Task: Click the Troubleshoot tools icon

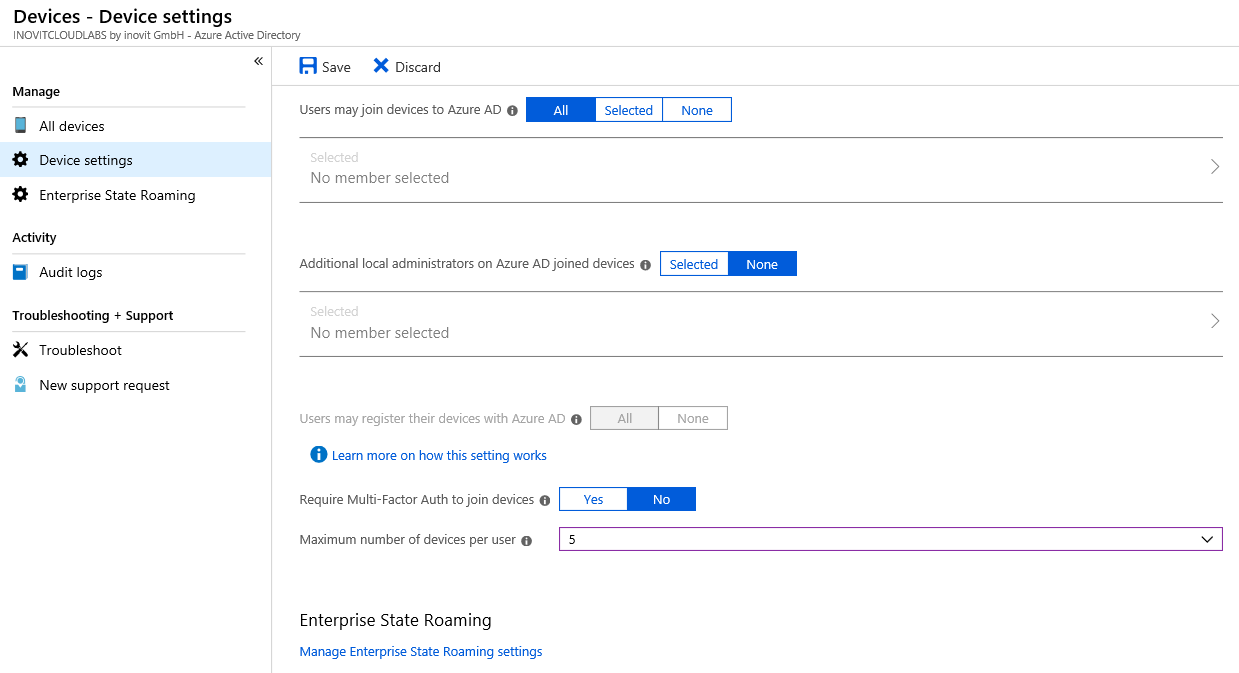Action: tap(20, 350)
